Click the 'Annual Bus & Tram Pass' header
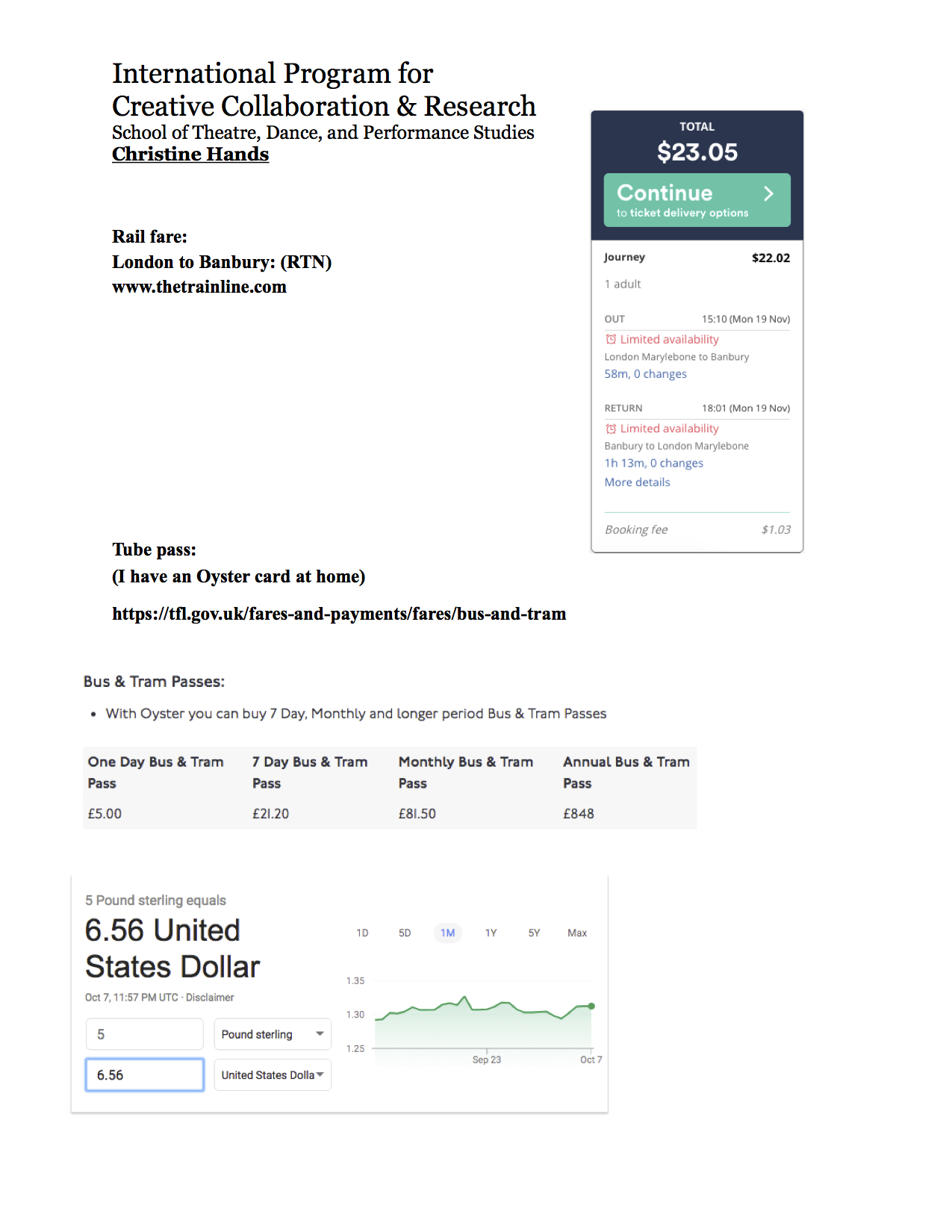Viewport: 952px width, 1232px height. [x=626, y=772]
